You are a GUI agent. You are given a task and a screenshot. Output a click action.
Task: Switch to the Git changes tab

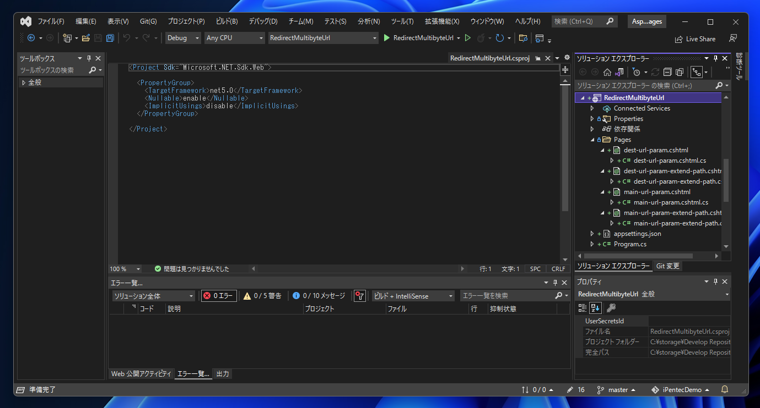(x=667, y=266)
